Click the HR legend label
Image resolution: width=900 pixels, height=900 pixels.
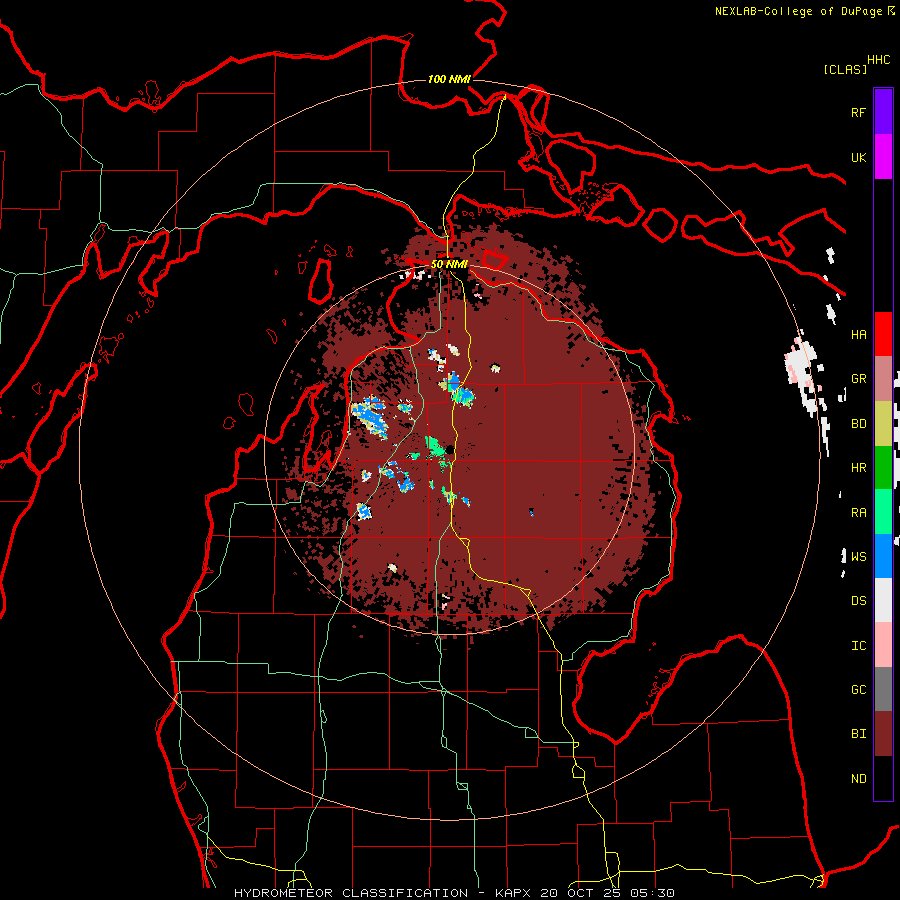pos(858,468)
